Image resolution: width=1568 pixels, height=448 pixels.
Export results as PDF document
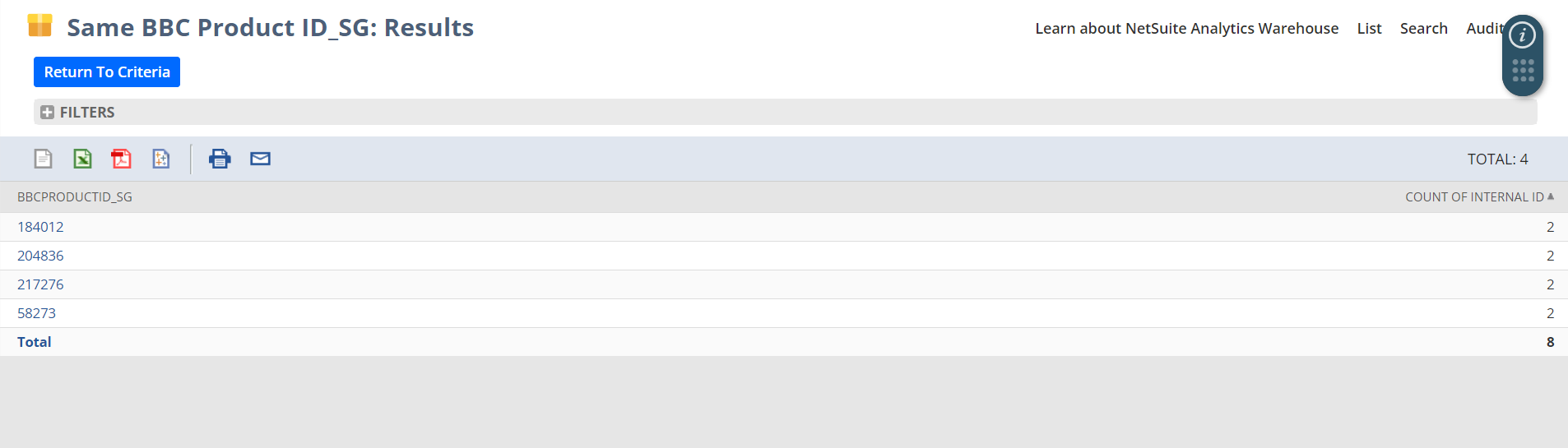(121, 159)
